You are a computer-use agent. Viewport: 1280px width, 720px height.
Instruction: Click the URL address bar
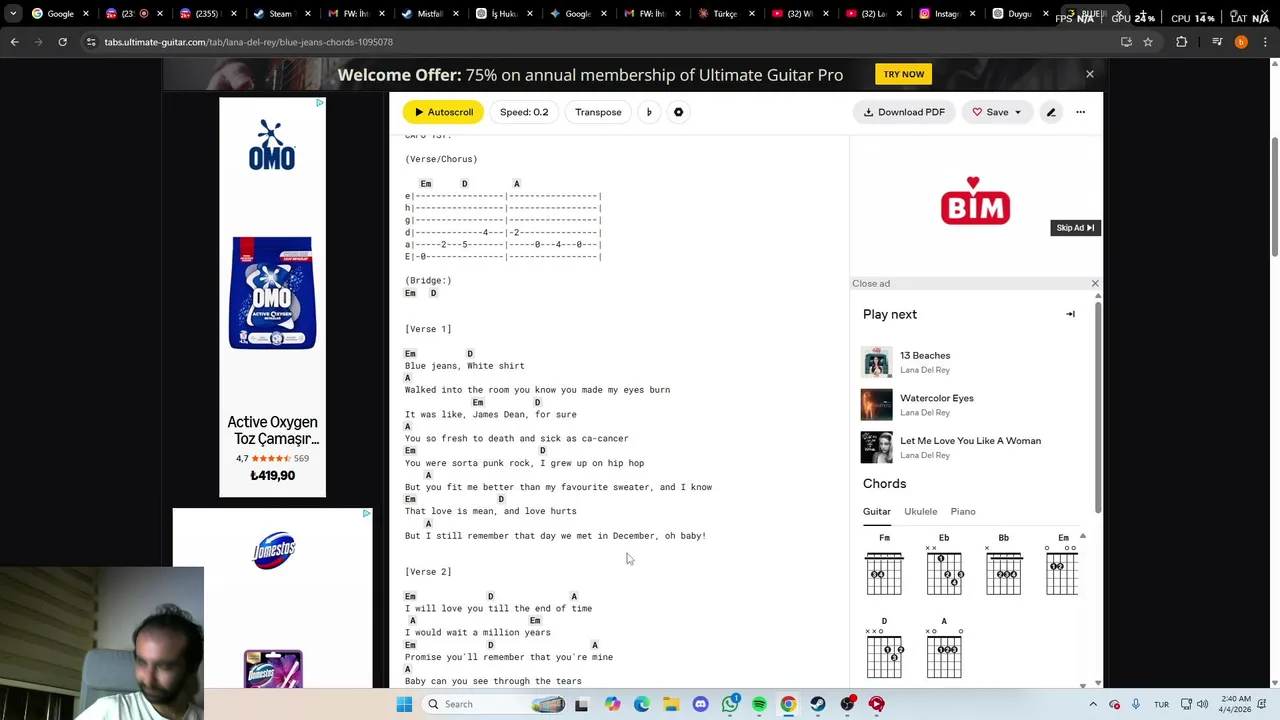[600, 42]
